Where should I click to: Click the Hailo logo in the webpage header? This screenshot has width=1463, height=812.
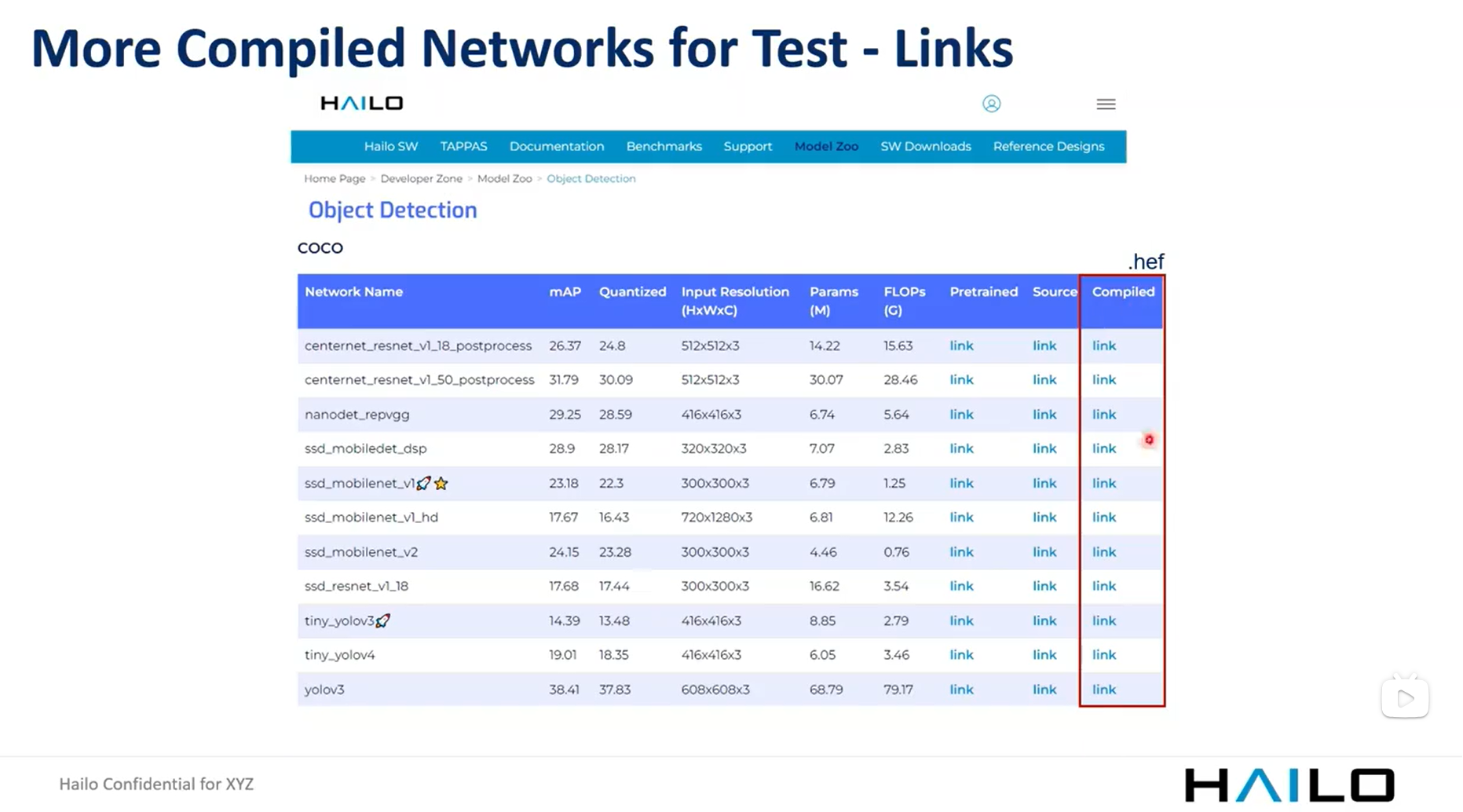click(x=362, y=103)
